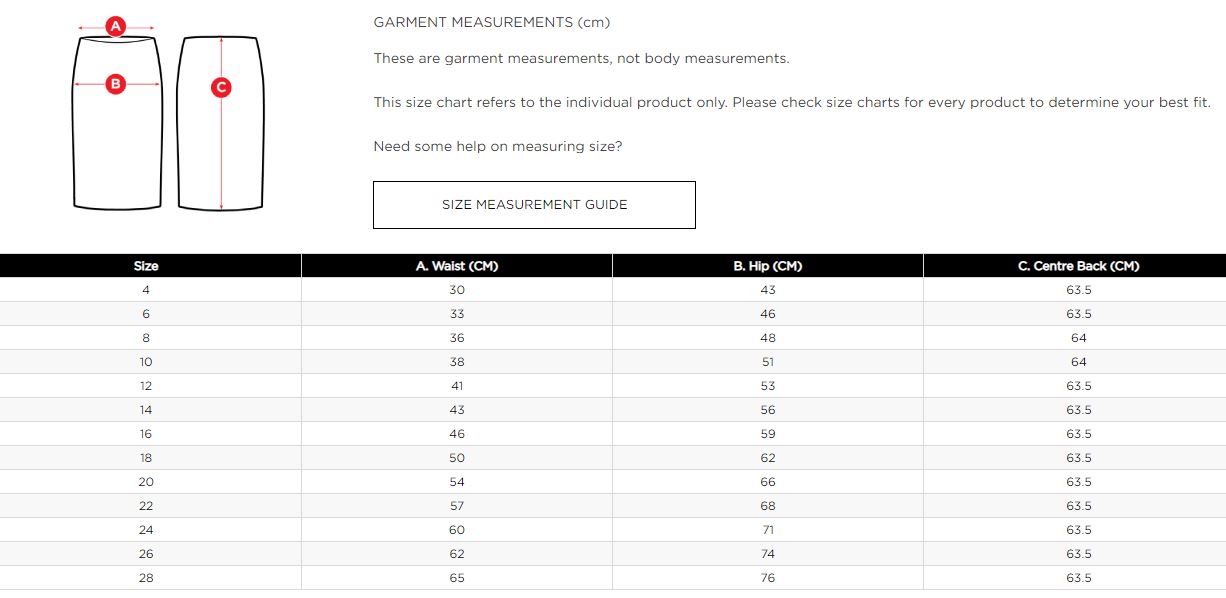The image size is (1226, 598).
Task: Click the Size column header
Action: click(146, 266)
